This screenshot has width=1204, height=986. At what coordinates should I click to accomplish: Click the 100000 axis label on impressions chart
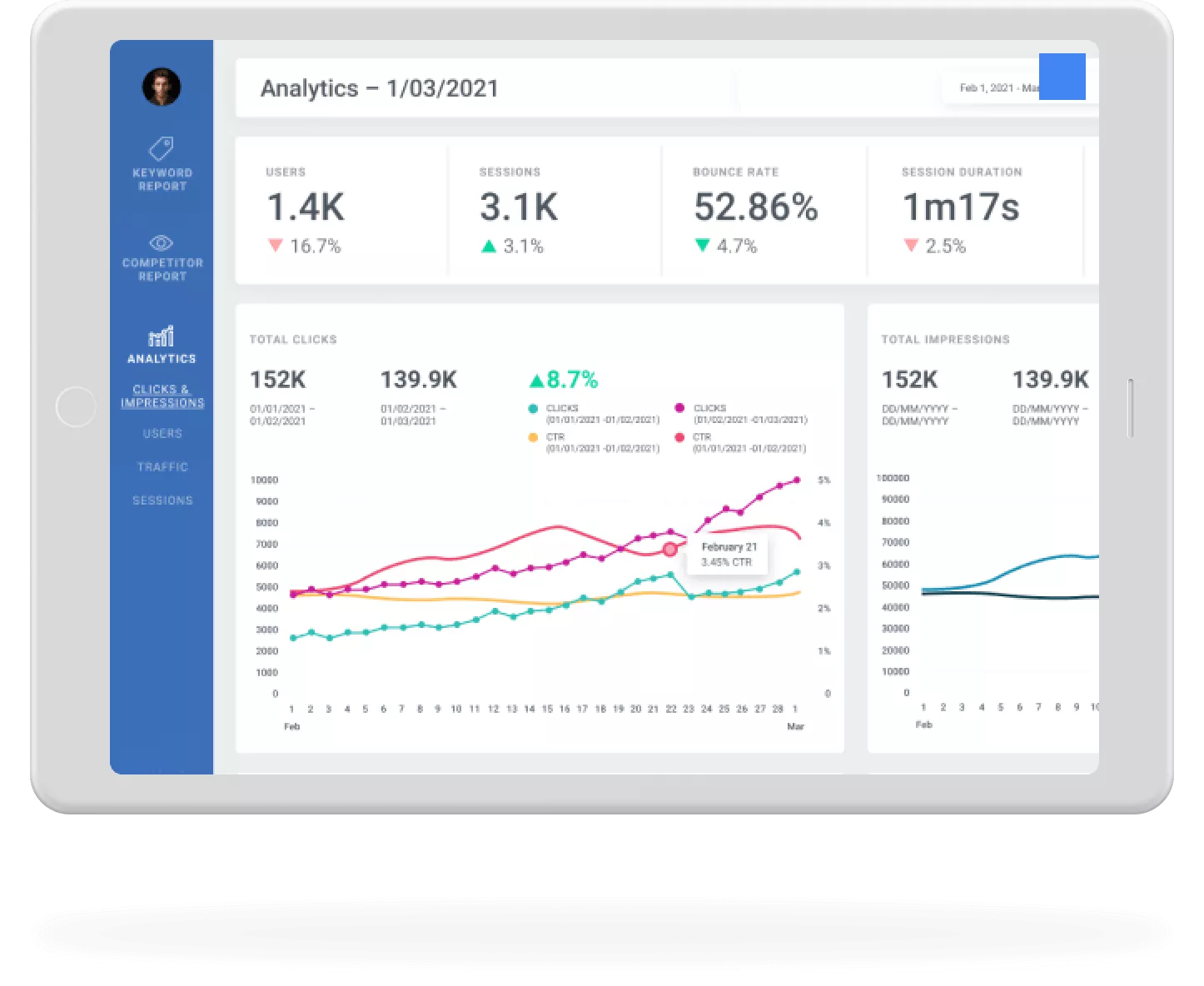[x=893, y=478]
